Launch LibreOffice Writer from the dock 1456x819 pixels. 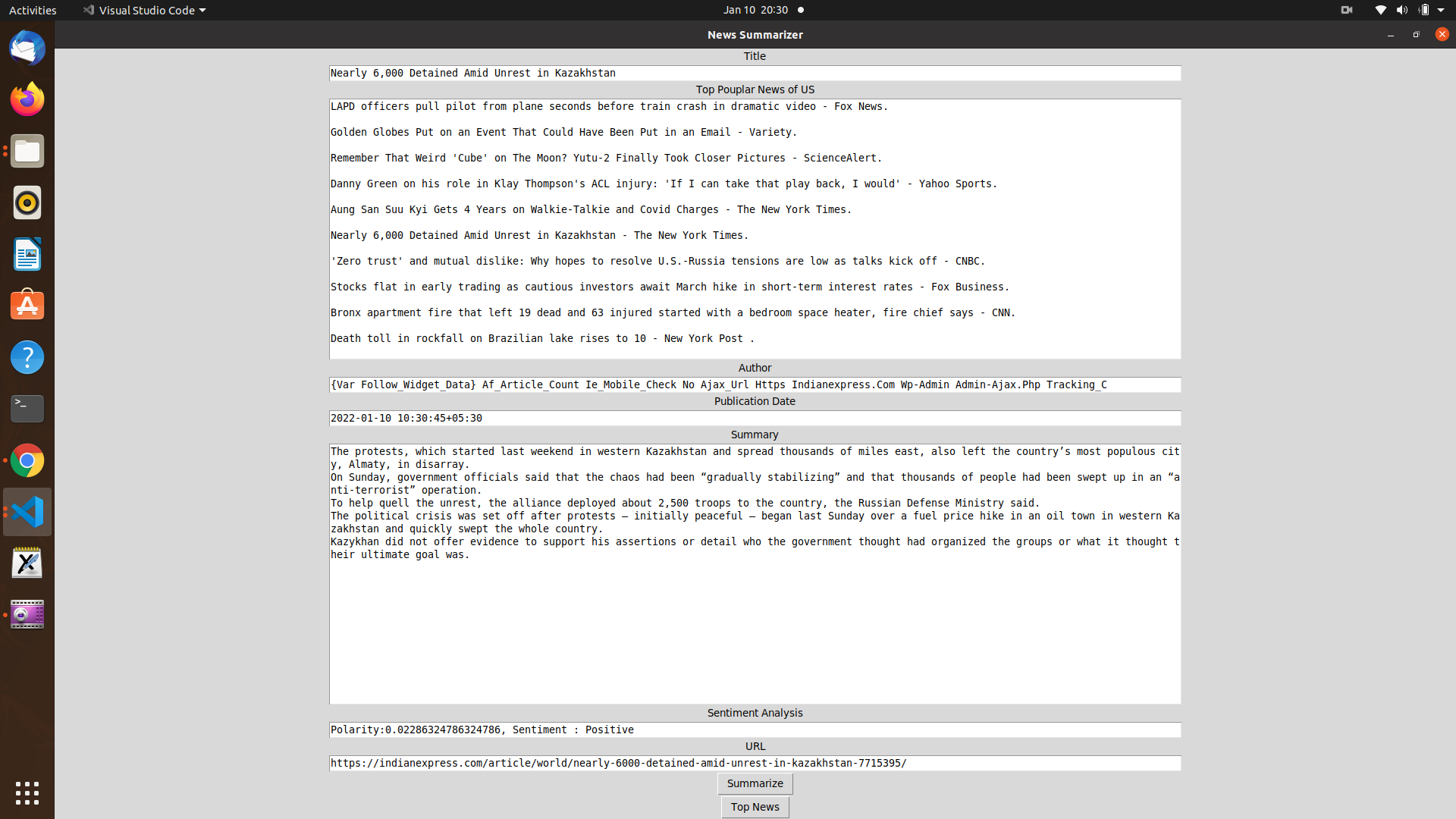click(27, 254)
